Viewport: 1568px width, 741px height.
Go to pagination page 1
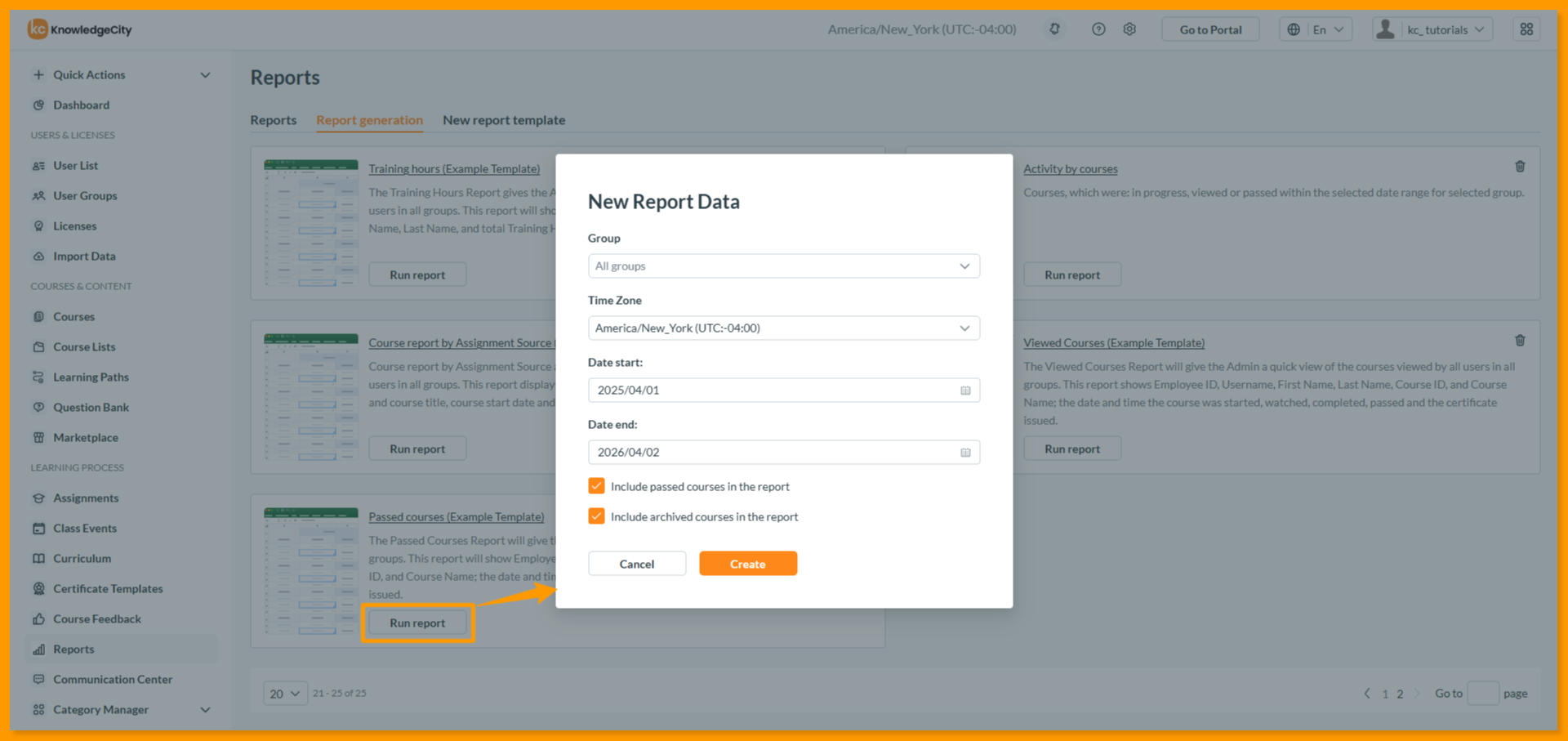point(1385,694)
